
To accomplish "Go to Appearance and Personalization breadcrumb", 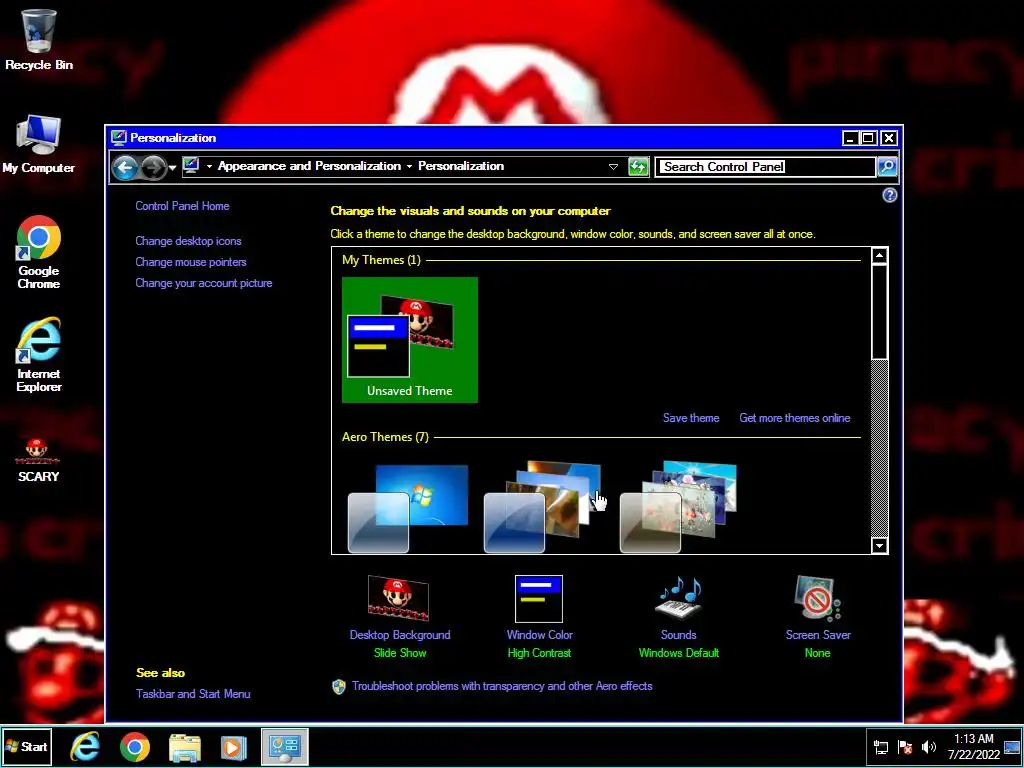I will pos(310,166).
